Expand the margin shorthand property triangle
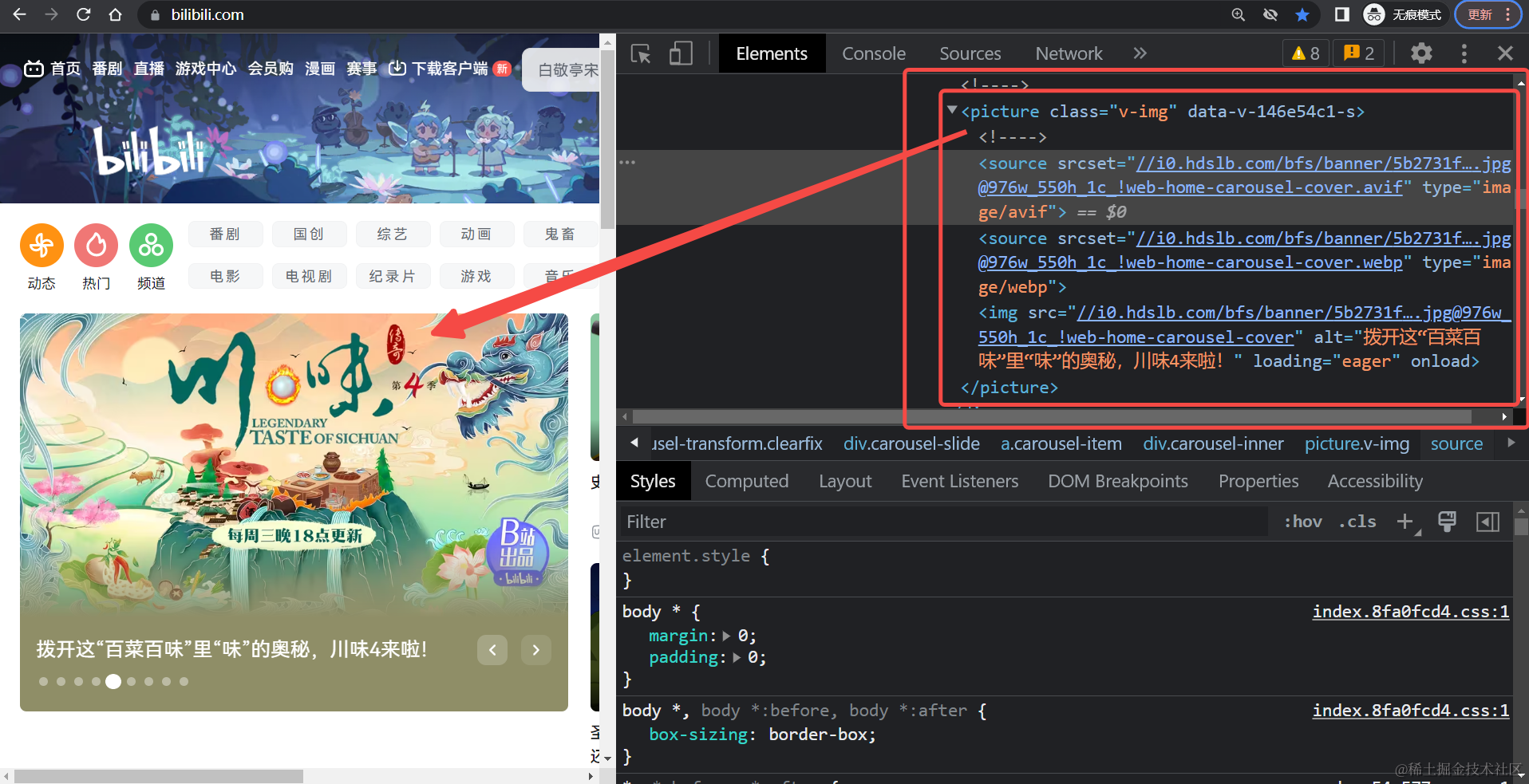 [726, 636]
